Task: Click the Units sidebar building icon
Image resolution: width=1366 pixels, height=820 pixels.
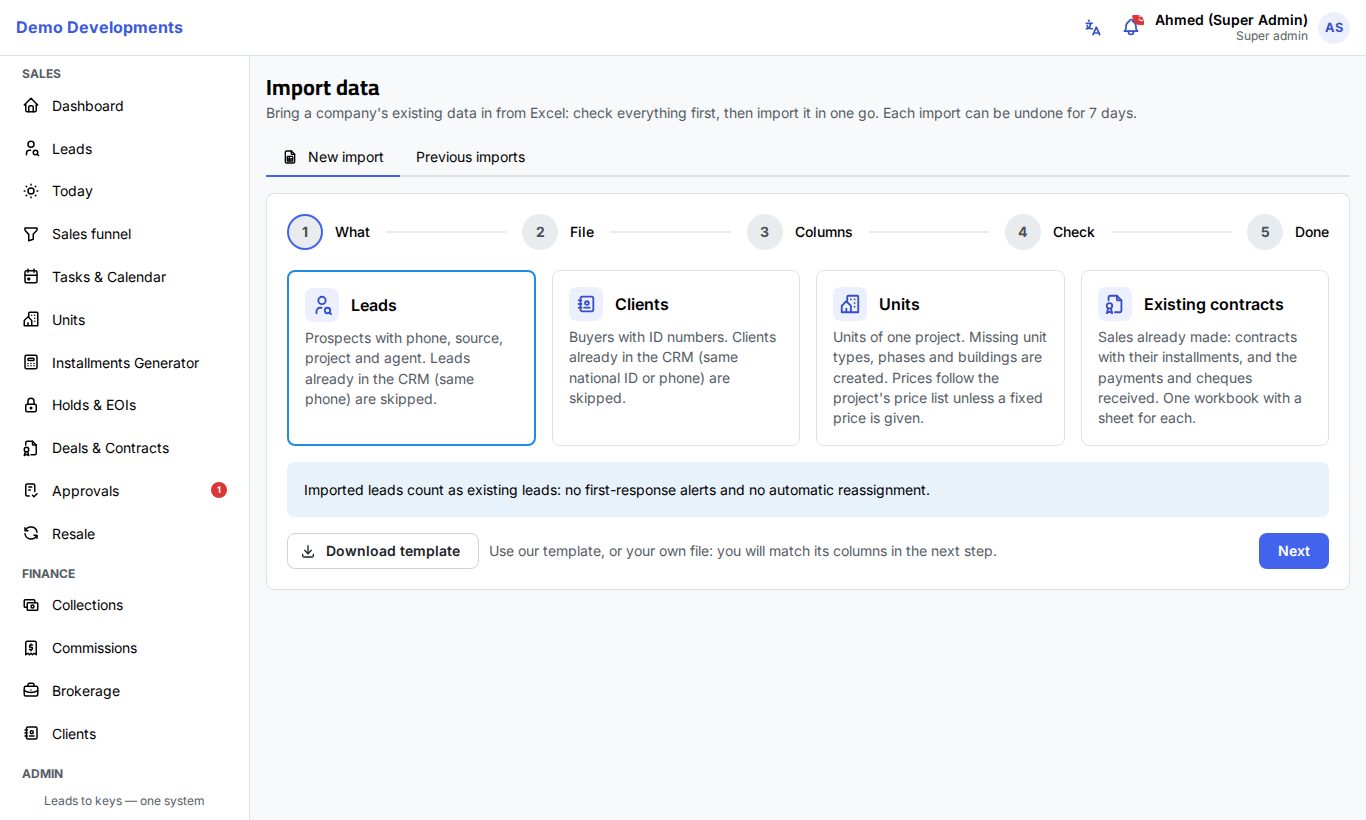Action: pyautogui.click(x=31, y=320)
